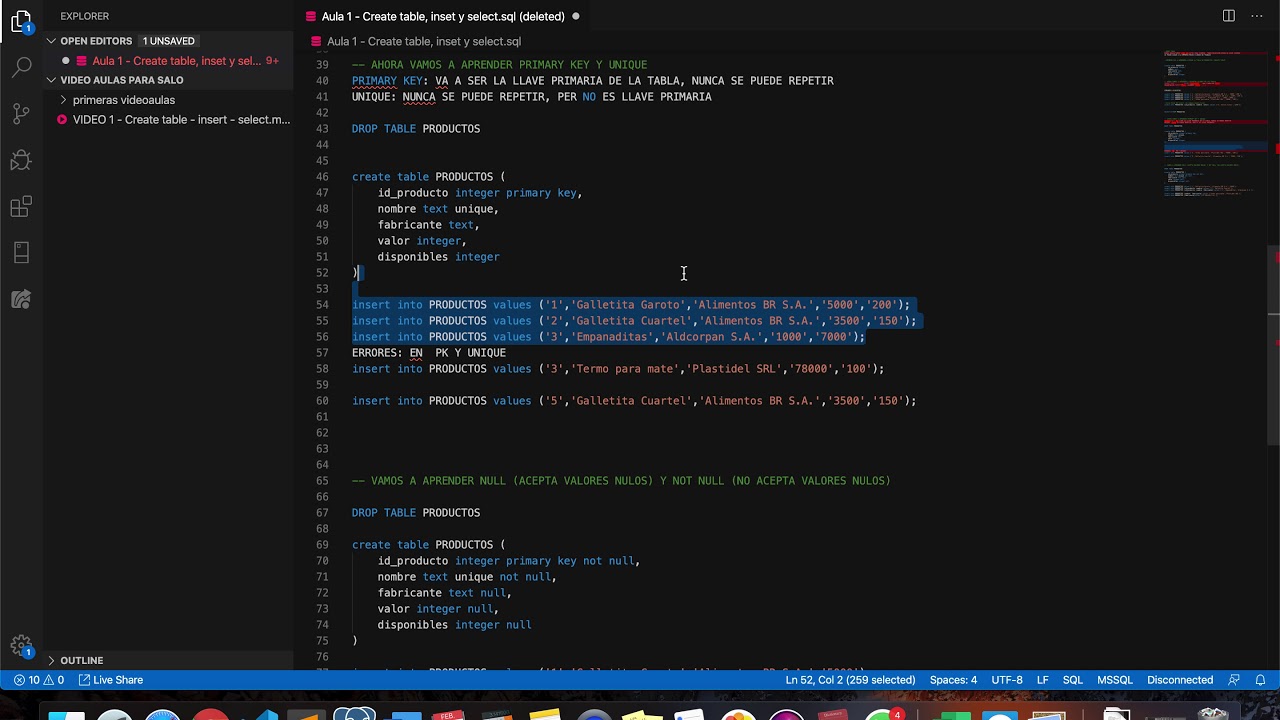Click unsaved dot beside Aula 1 in Open Editors
Screen dimensions: 1280x720
click(66, 61)
